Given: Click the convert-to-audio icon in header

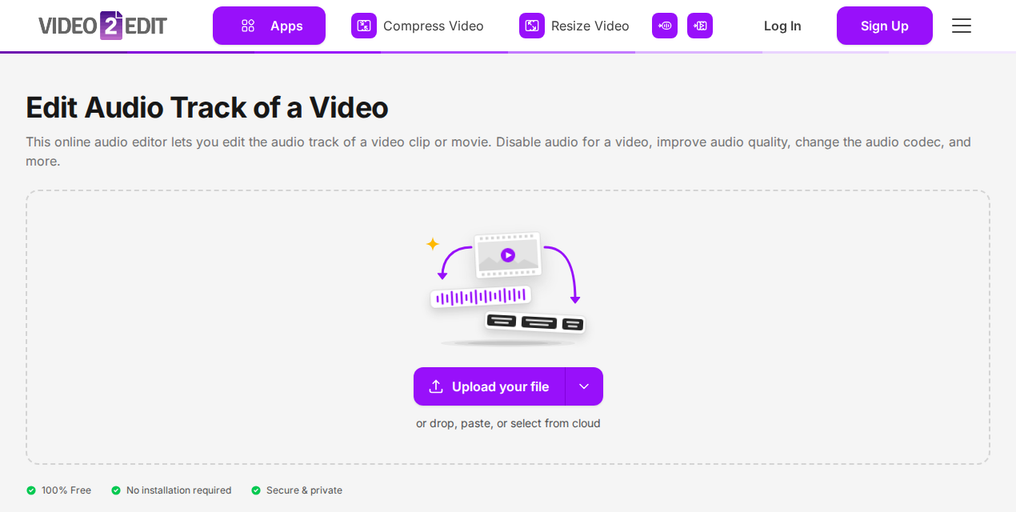Looking at the screenshot, I should (665, 26).
